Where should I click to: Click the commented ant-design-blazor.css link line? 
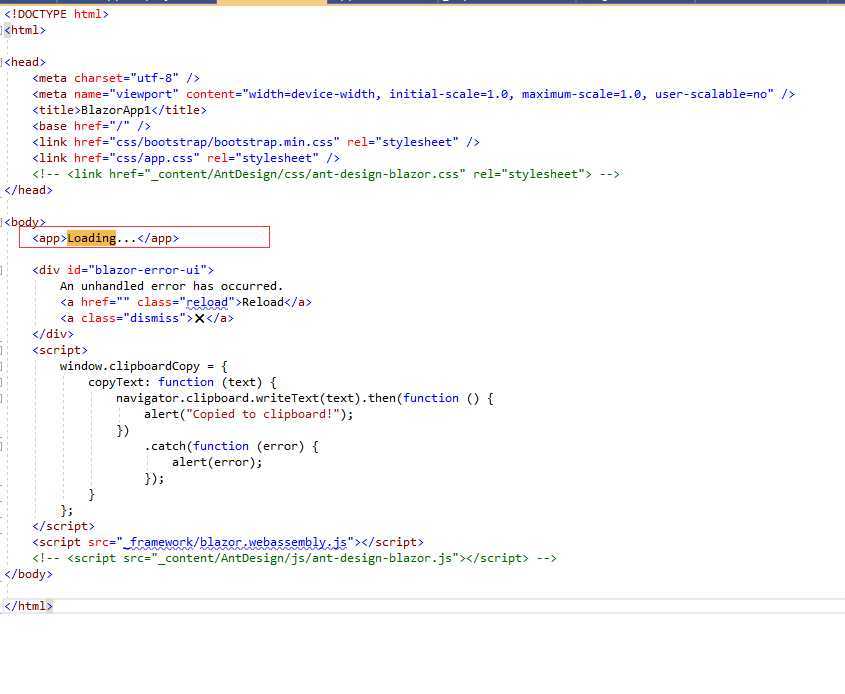pos(326,174)
